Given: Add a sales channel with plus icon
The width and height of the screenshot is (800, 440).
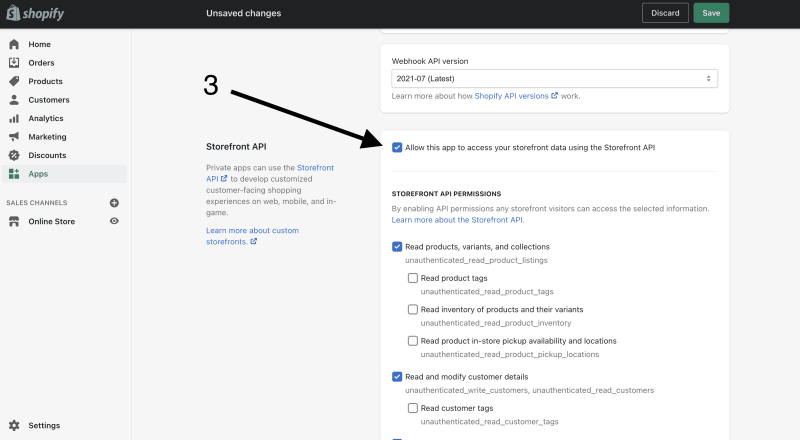Looking at the screenshot, I should (114, 203).
